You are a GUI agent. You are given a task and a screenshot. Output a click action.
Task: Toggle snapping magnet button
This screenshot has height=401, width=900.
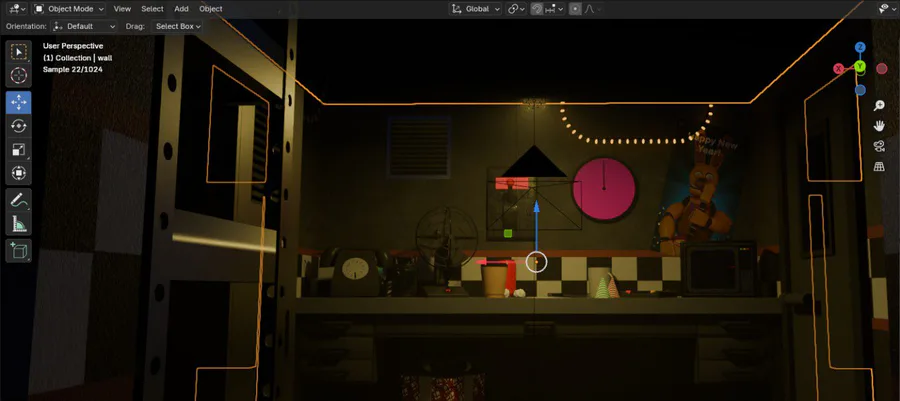coord(537,9)
